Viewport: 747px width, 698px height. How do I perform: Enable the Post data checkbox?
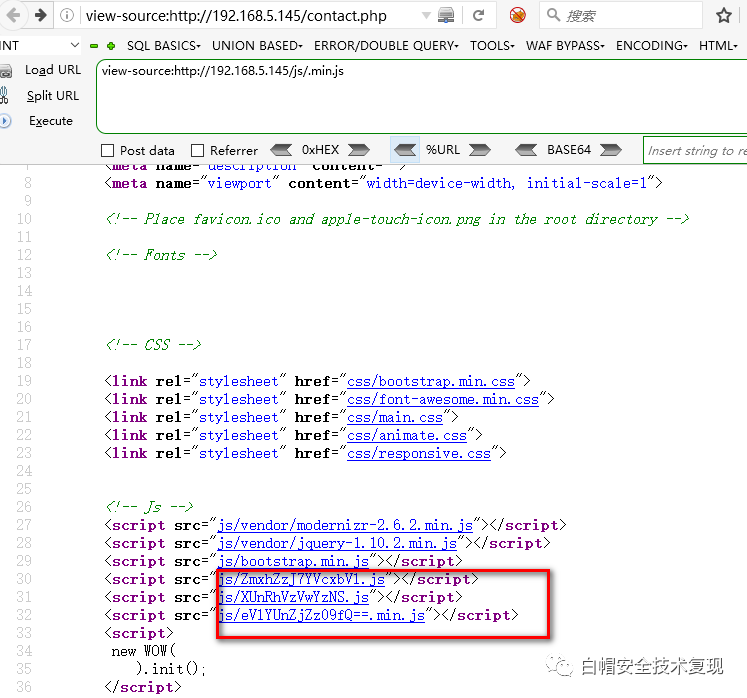coord(108,151)
